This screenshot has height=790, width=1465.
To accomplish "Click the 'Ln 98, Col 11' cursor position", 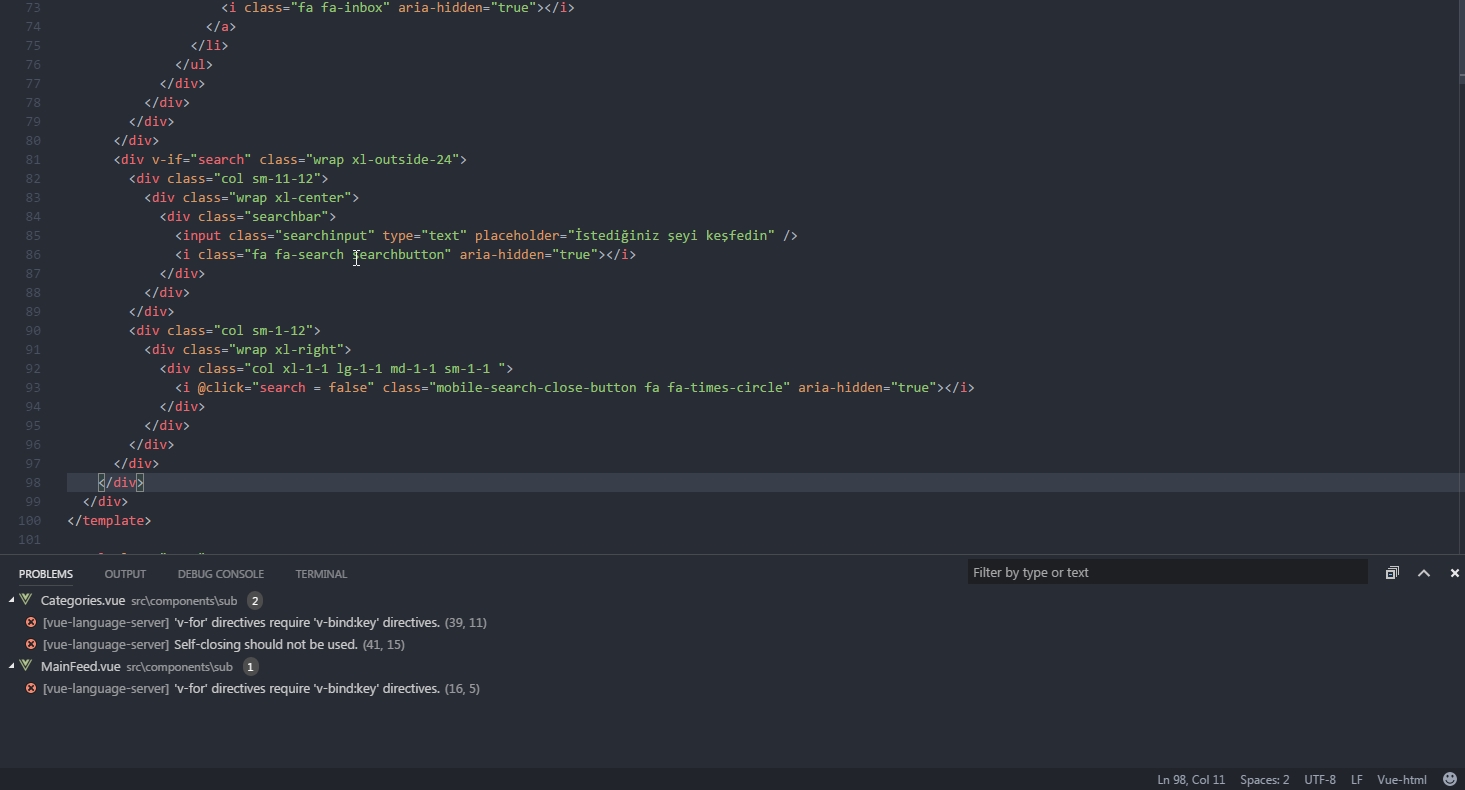I will pyautogui.click(x=1191, y=780).
